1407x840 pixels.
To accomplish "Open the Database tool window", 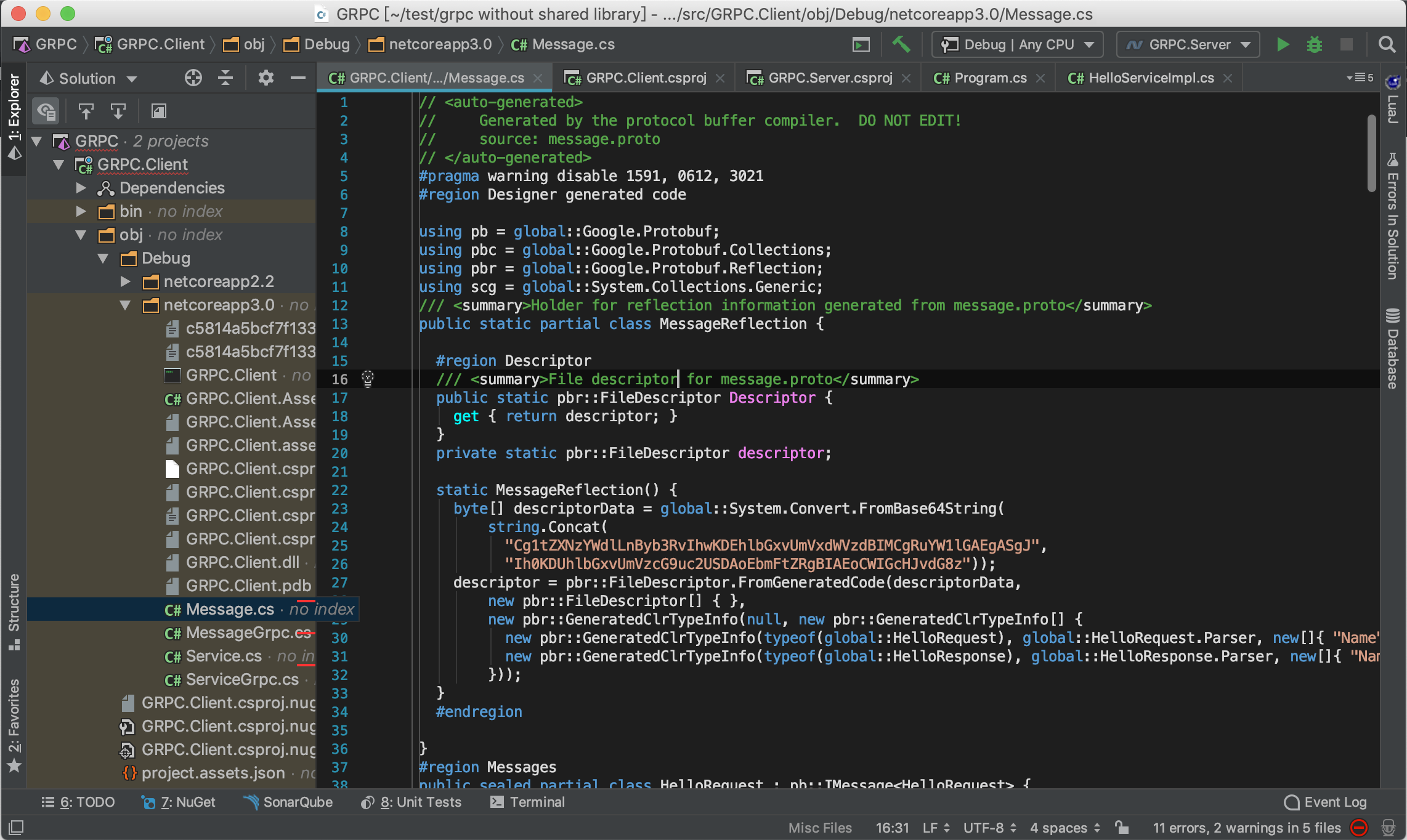I will pyautogui.click(x=1392, y=349).
